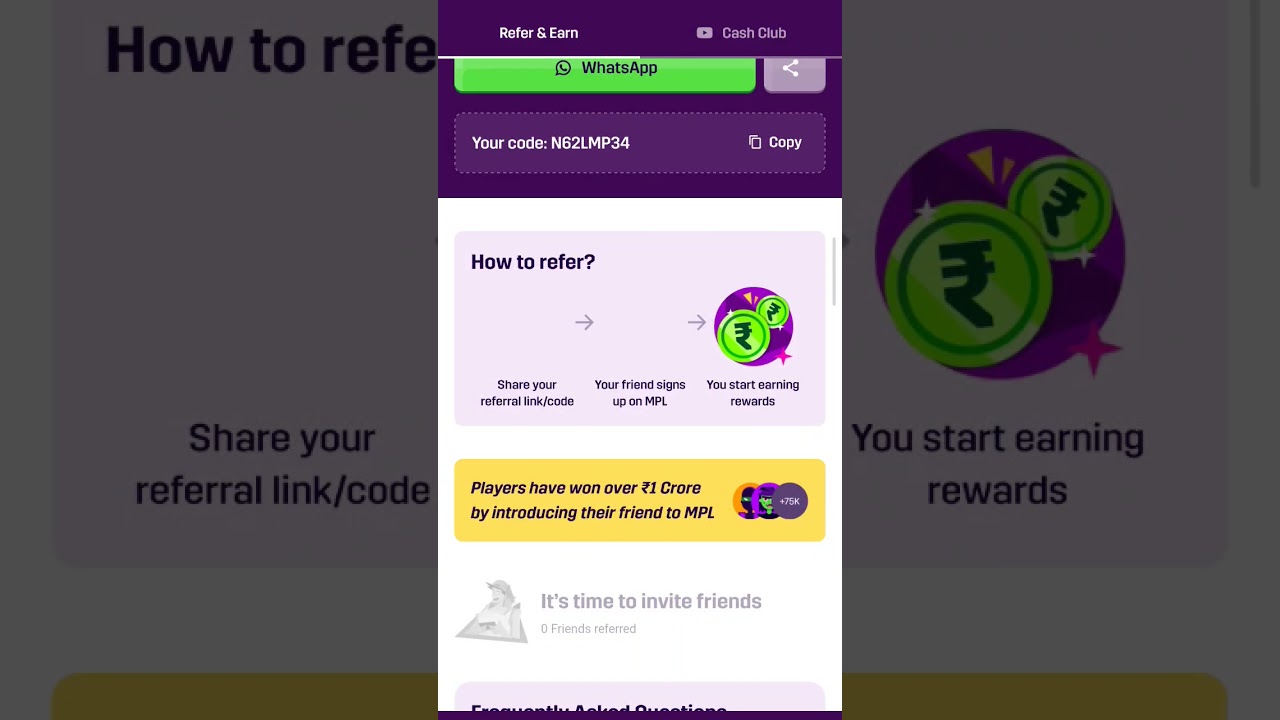Tap the 0 Friends referred label
The image size is (1280, 720).
(x=588, y=629)
